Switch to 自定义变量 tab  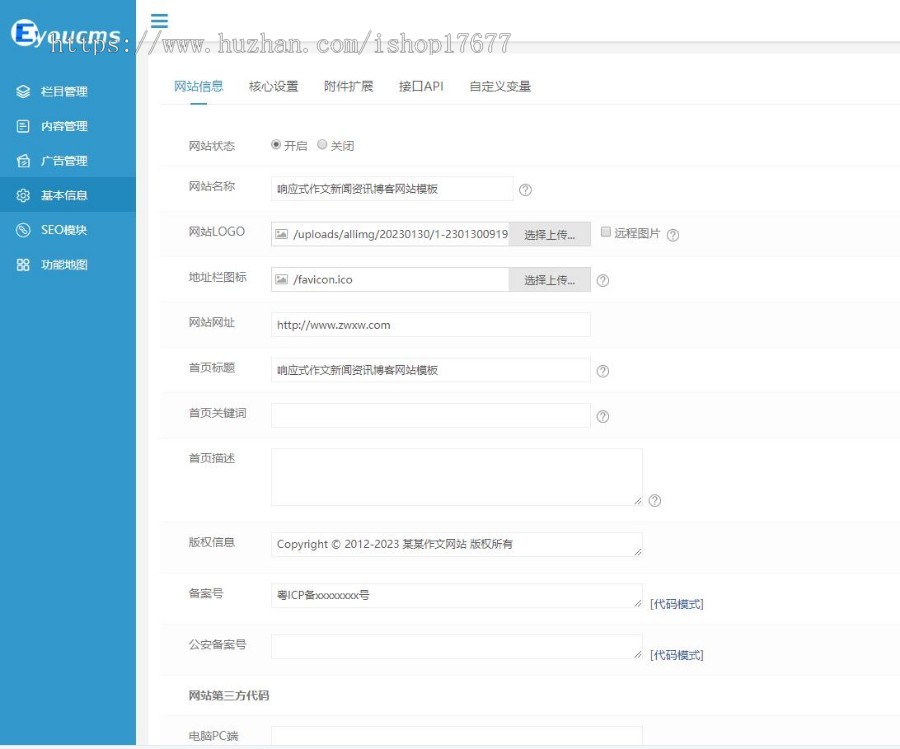click(x=500, y=87)
